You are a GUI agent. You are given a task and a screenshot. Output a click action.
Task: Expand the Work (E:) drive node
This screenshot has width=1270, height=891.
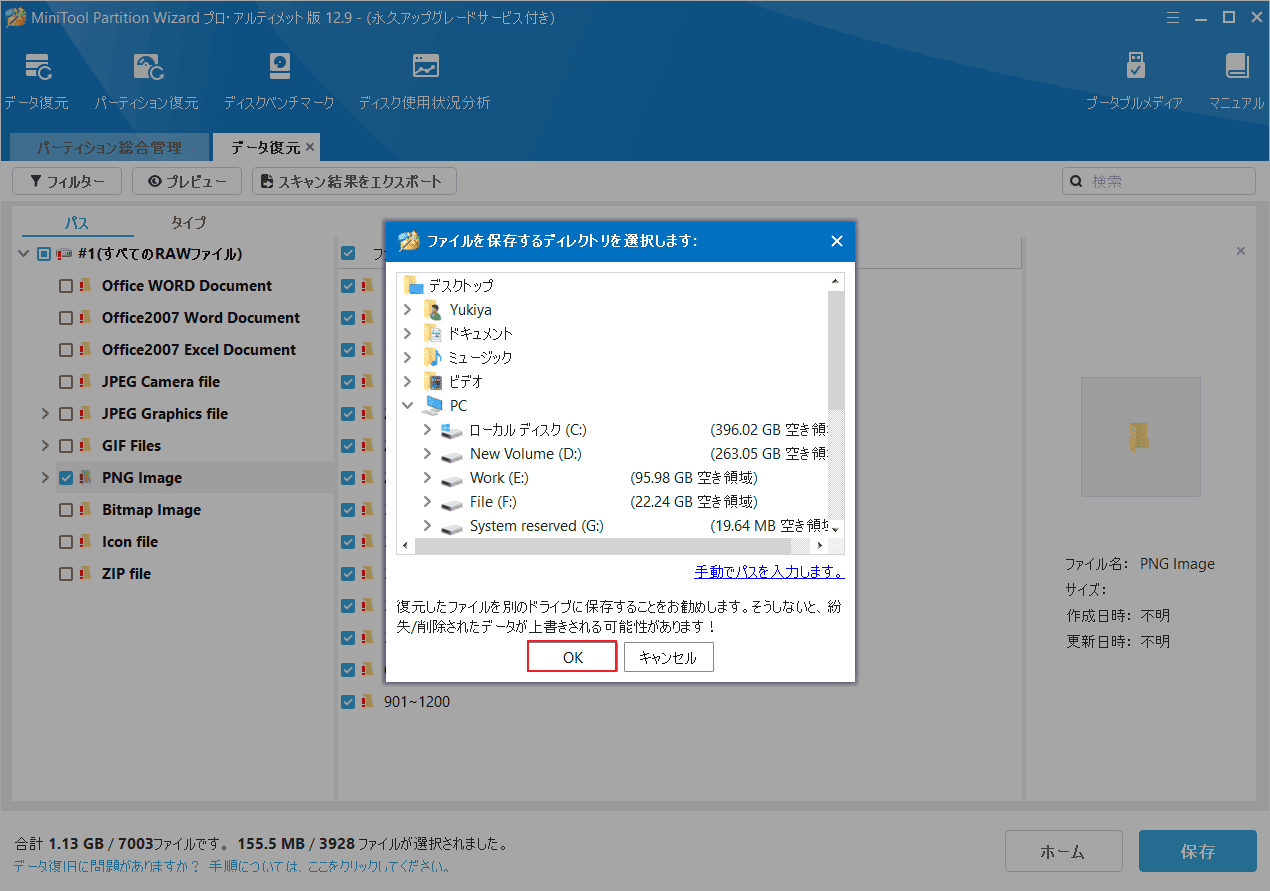click(427, 477)
